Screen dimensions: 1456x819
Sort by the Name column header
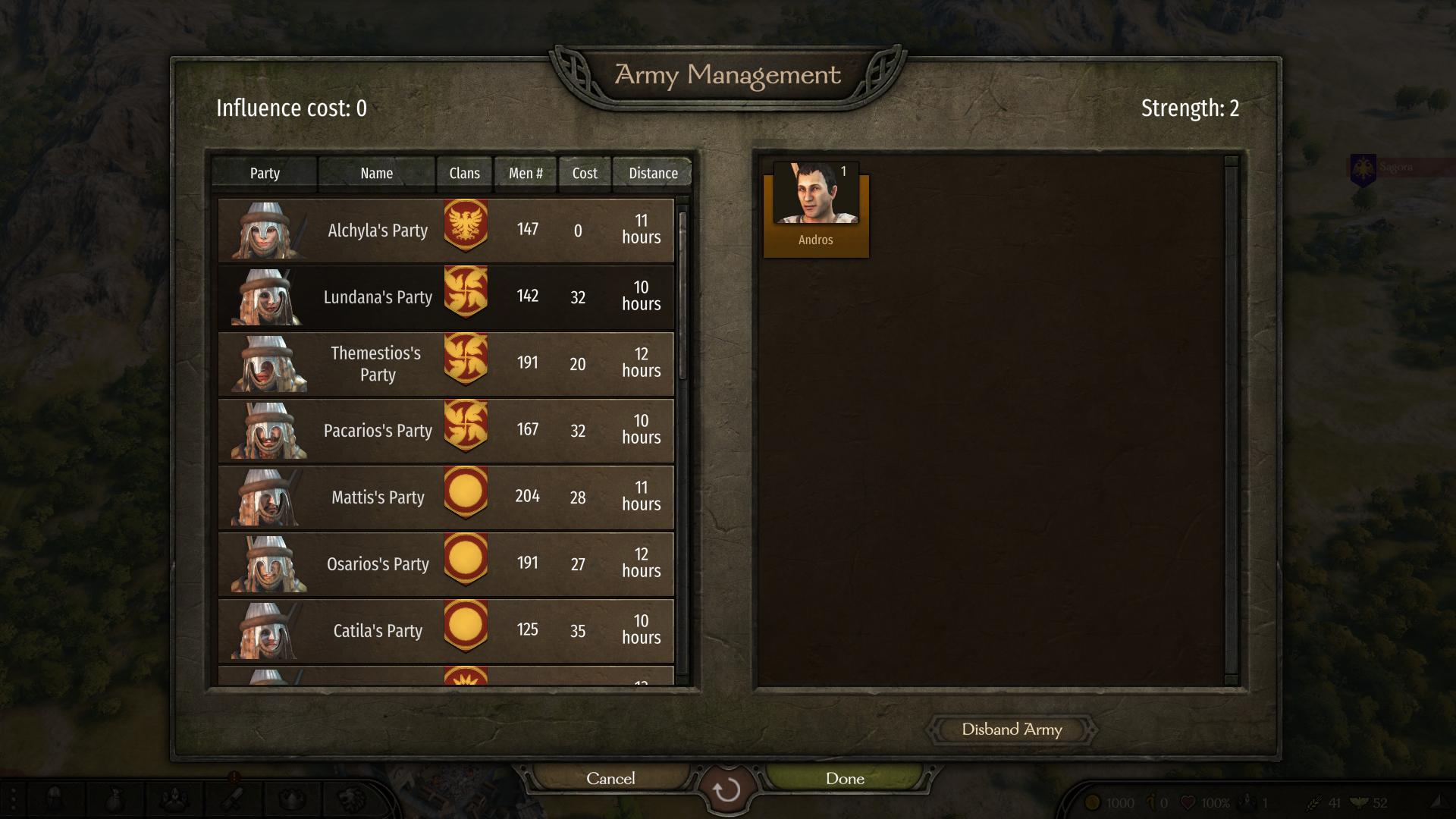click(377, 173)
